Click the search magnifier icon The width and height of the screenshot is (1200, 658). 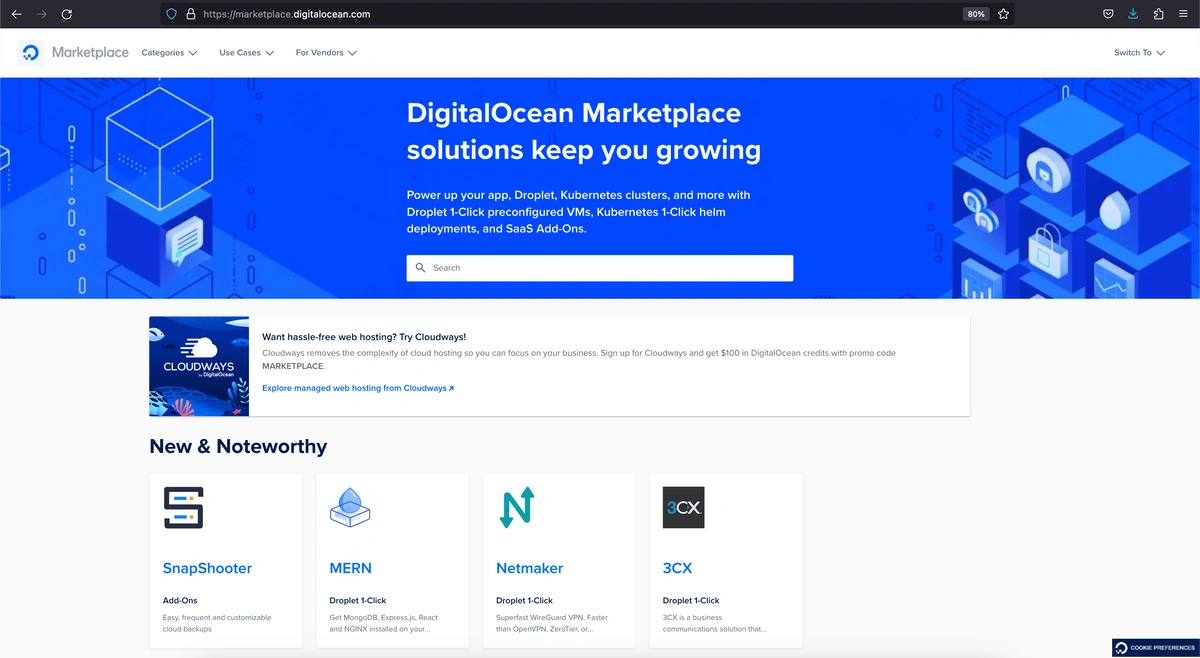pyautogui.click(x=421, y=267)
